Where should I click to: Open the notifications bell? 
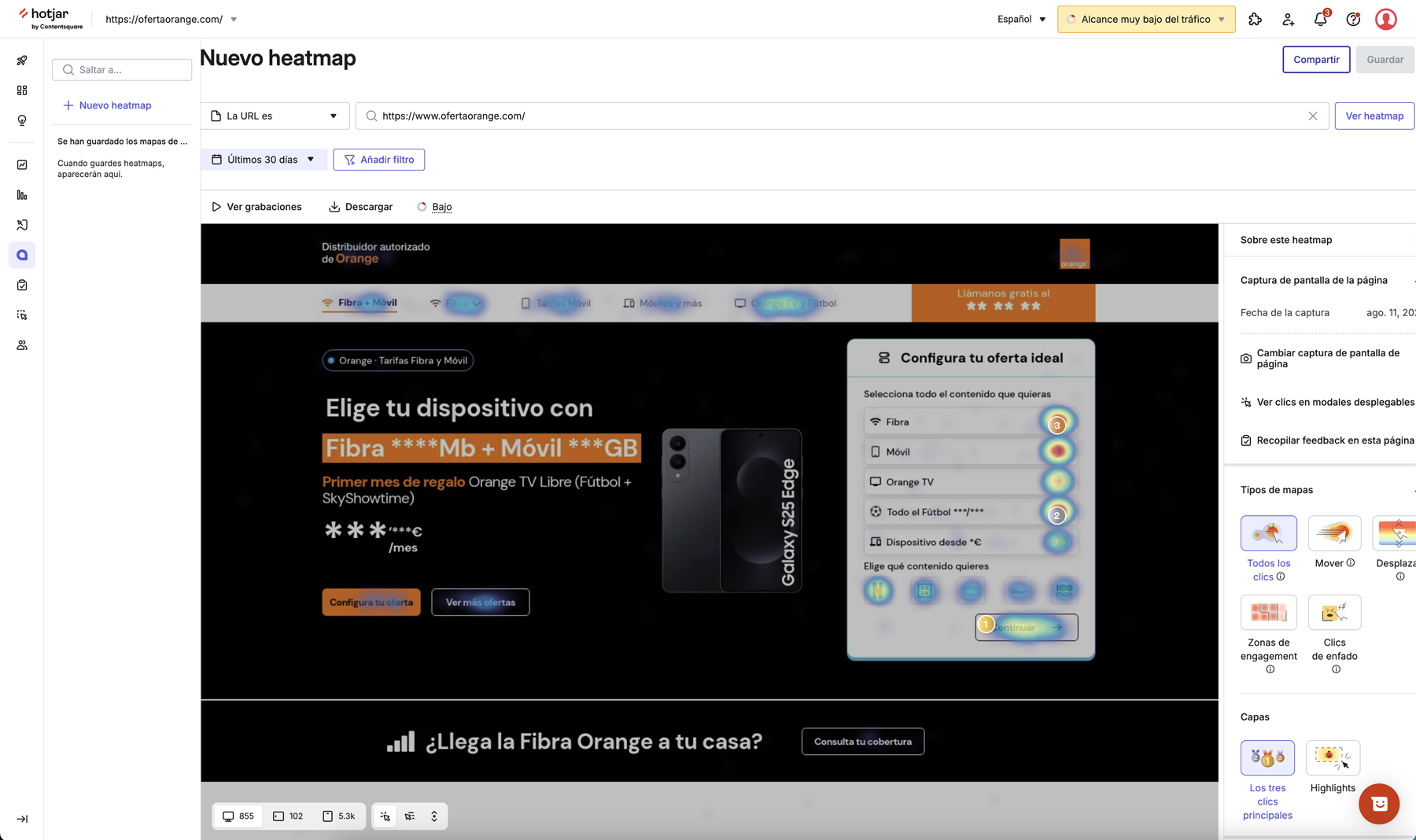pyautogui.click(x=1321, y=19)
